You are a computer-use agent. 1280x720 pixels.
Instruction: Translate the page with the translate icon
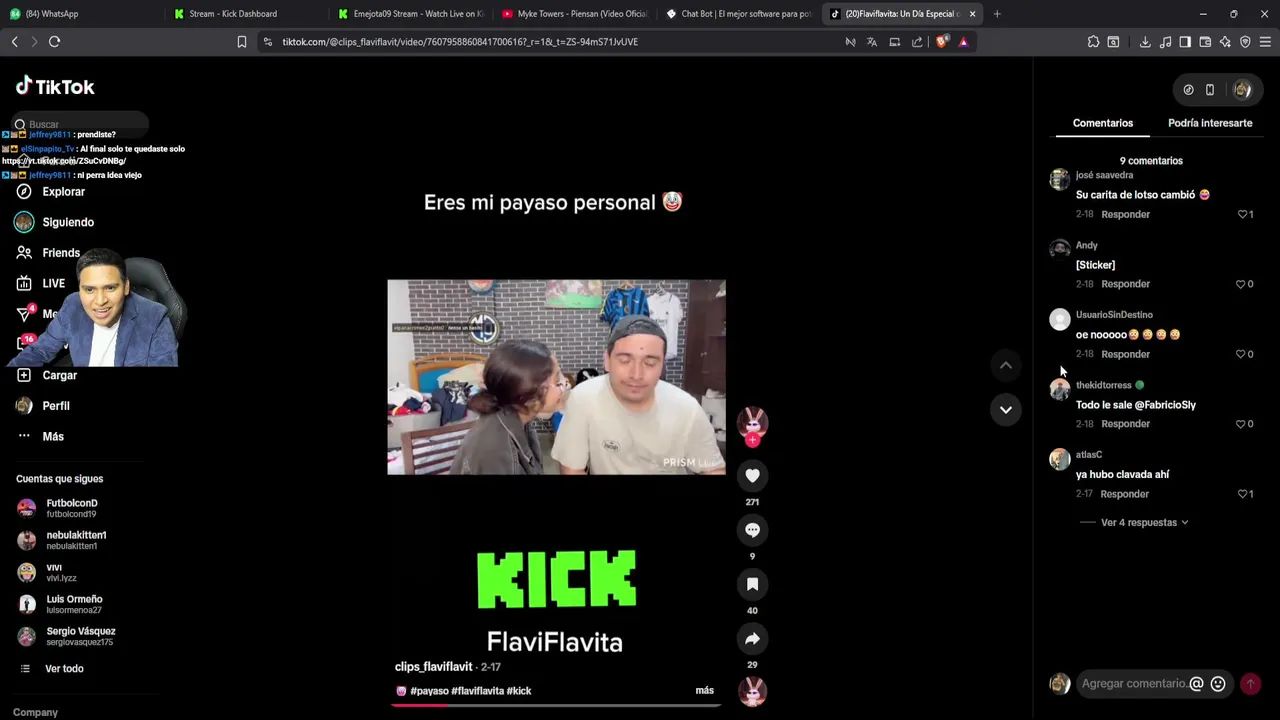click(872, 42)
